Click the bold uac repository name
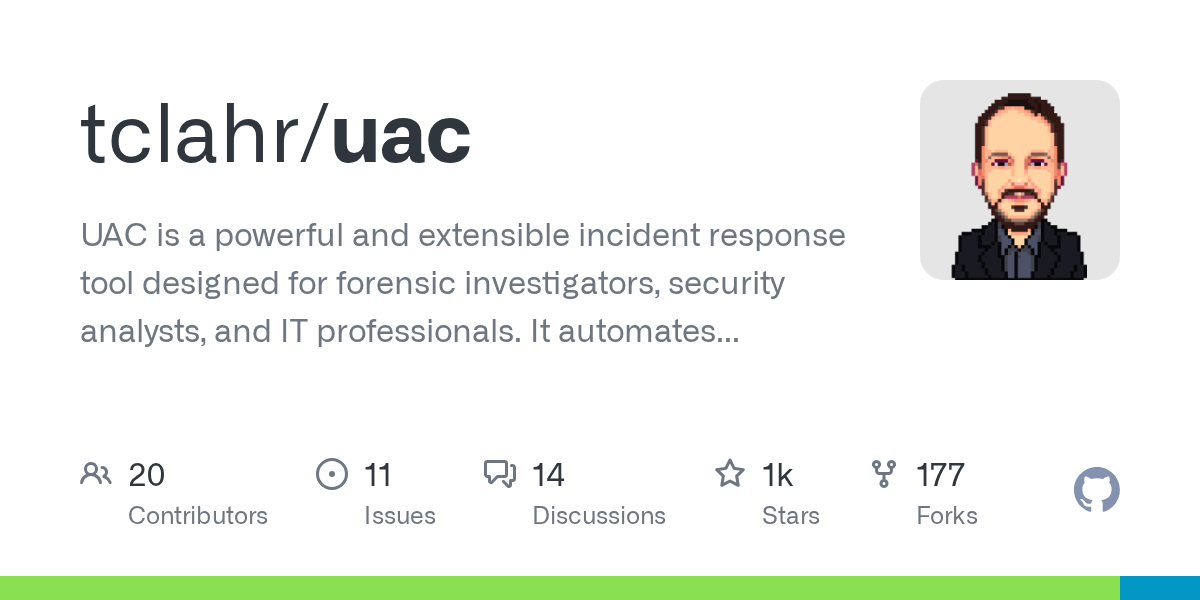This screenshot has width=1200, height=600. [401, 135]
